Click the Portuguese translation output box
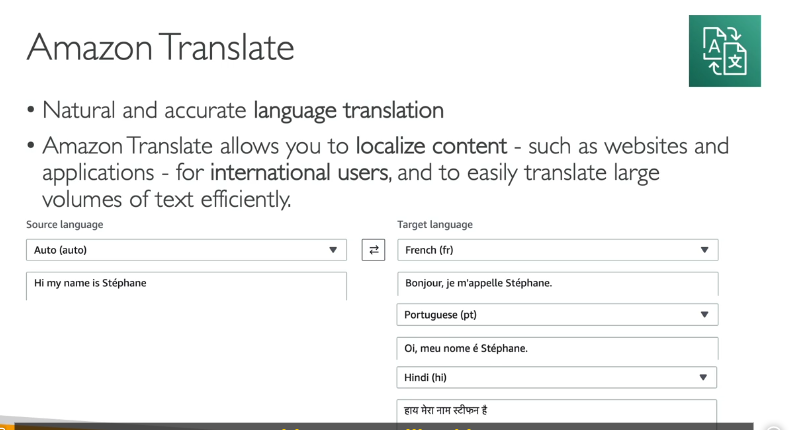Image resolution: width=796 pixels, height=430 pixels. 557,348
